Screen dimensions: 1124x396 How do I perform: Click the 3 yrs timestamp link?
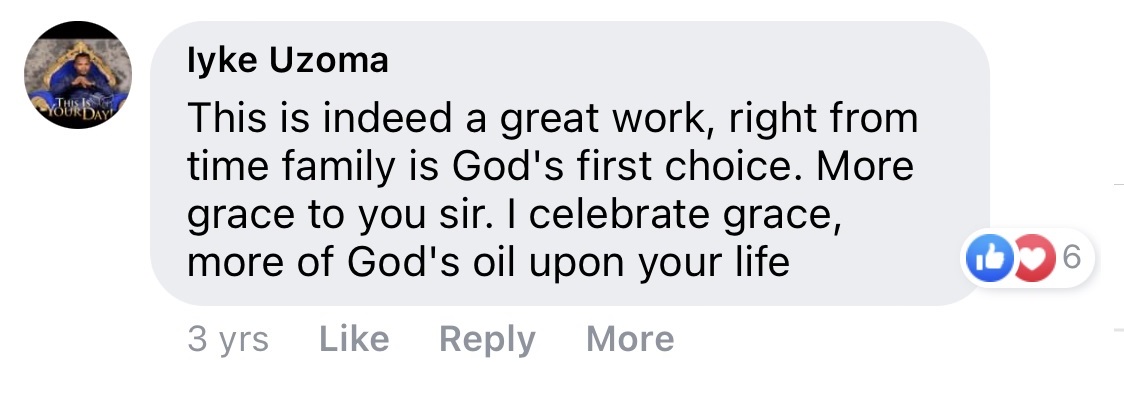(x=228, y=339)
